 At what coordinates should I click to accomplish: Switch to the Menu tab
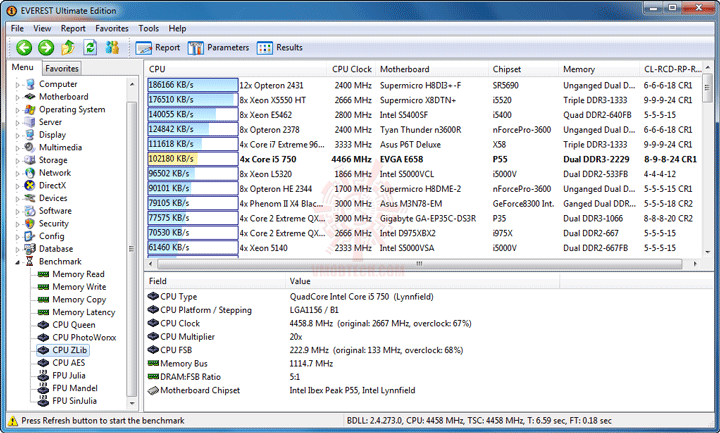[22, 67]
